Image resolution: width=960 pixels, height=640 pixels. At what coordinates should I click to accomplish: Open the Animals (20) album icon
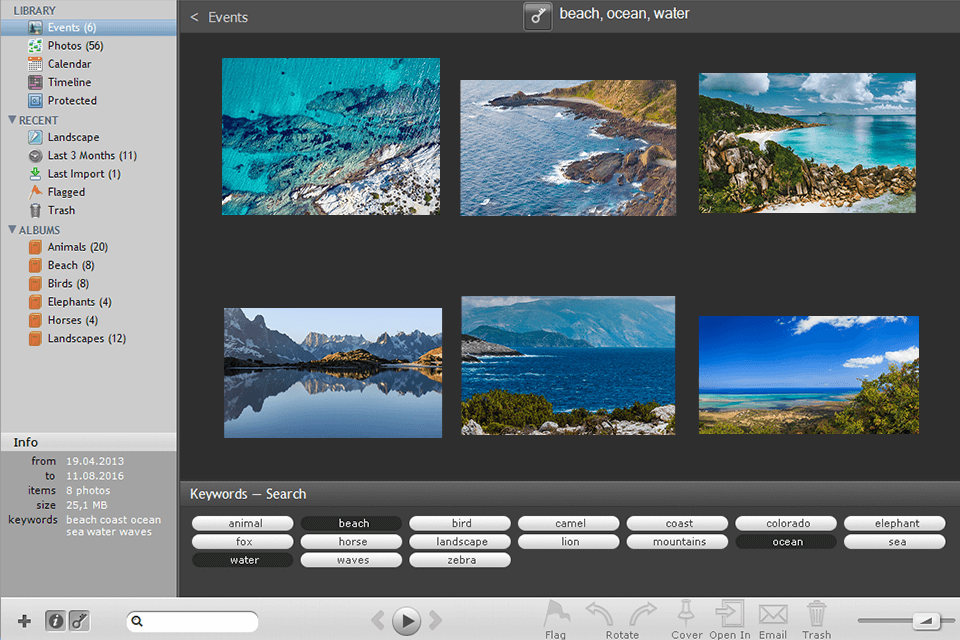pos(36,247)
